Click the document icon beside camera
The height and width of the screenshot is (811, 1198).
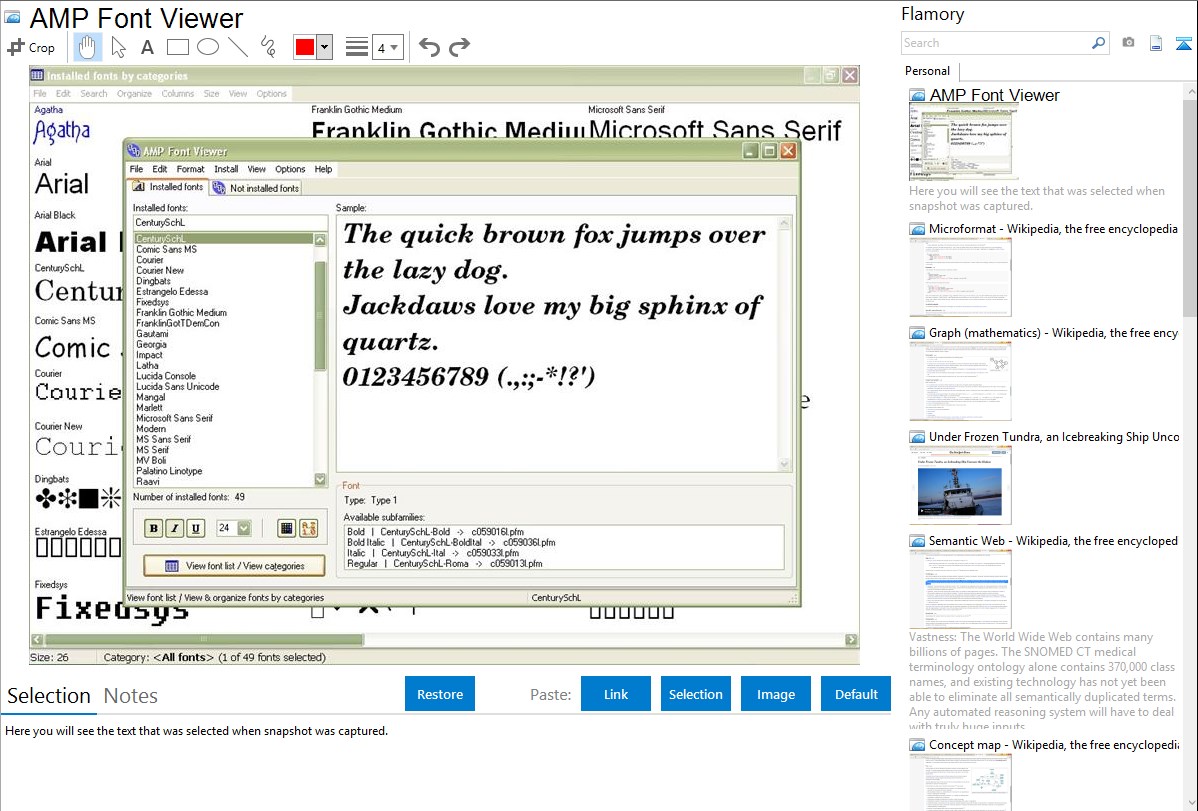[x=1156, y=43]
